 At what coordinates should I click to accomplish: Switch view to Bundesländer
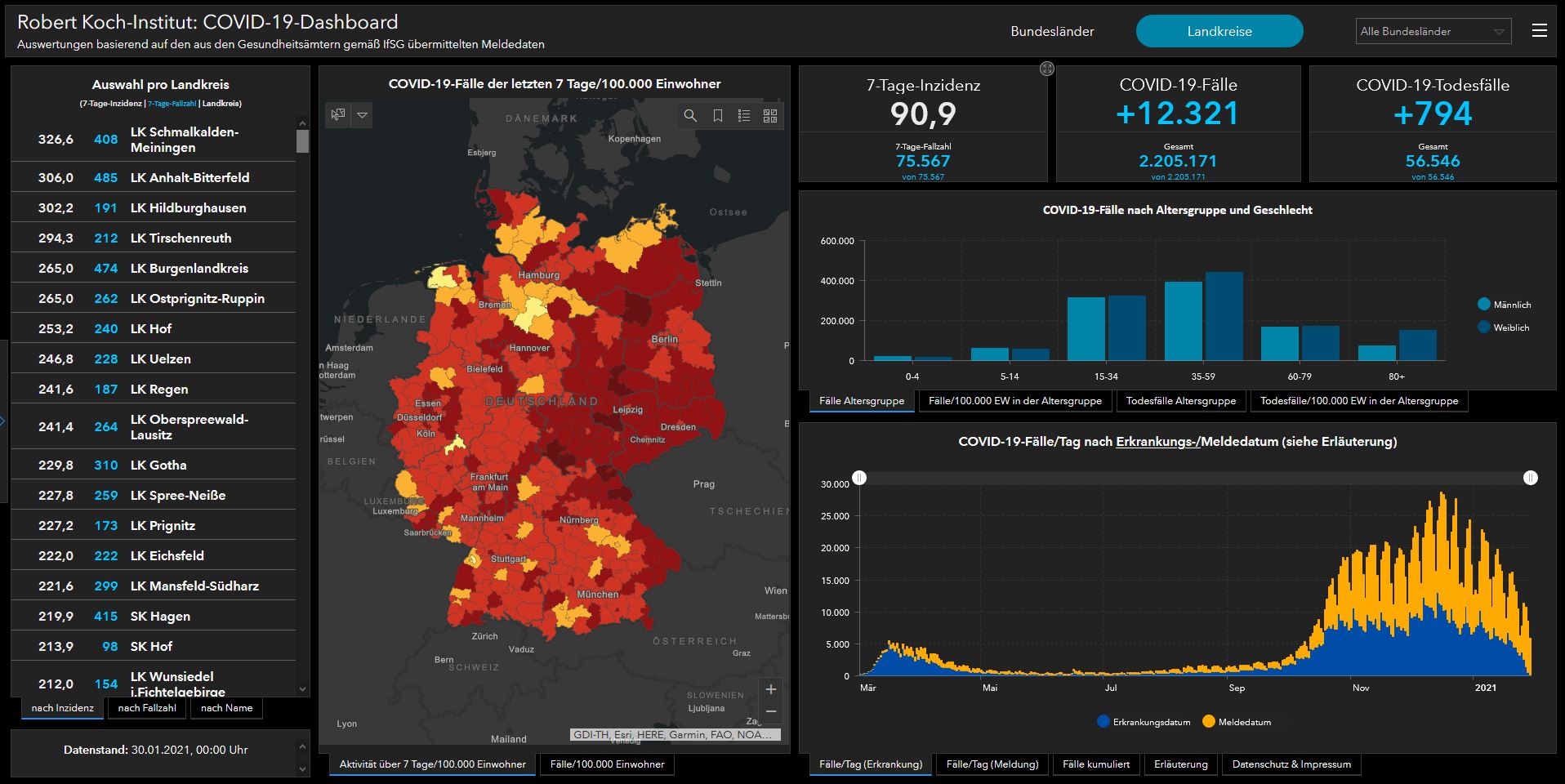[1052, 32]
